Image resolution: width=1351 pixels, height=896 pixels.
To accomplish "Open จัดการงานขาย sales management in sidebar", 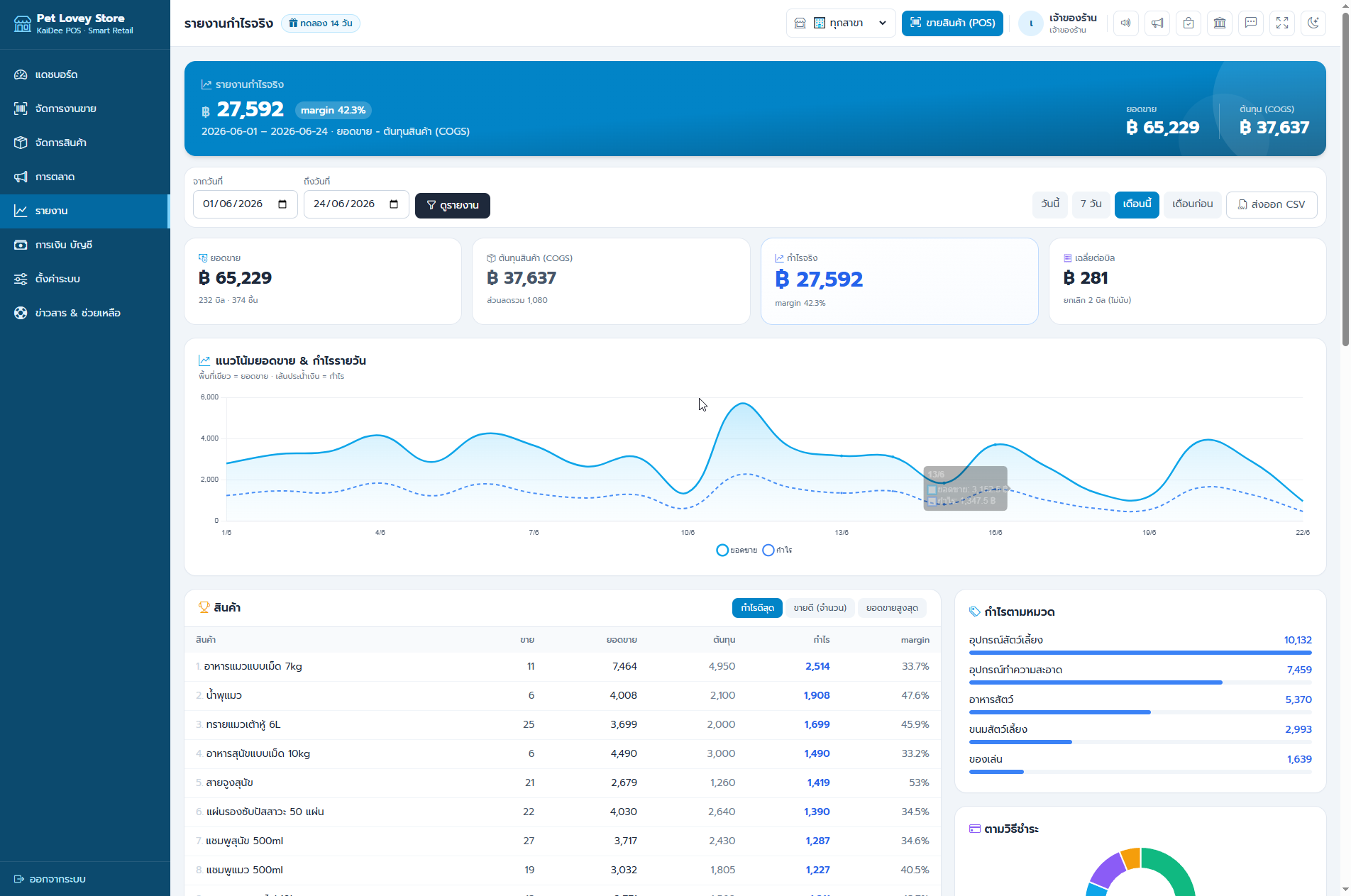I will coord(84,109).
